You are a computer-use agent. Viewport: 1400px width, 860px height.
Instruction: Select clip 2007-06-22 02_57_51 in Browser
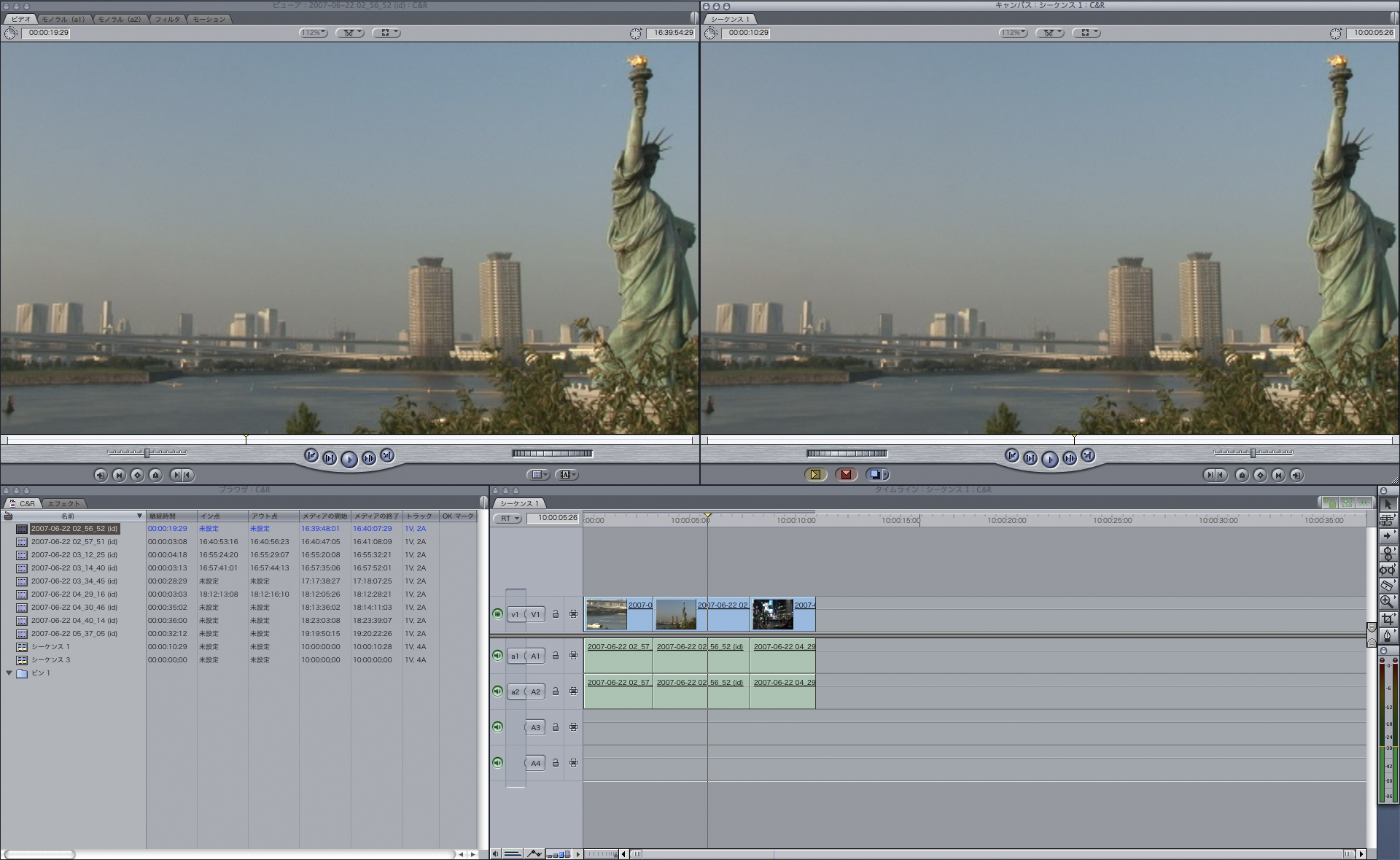[74, 542]
